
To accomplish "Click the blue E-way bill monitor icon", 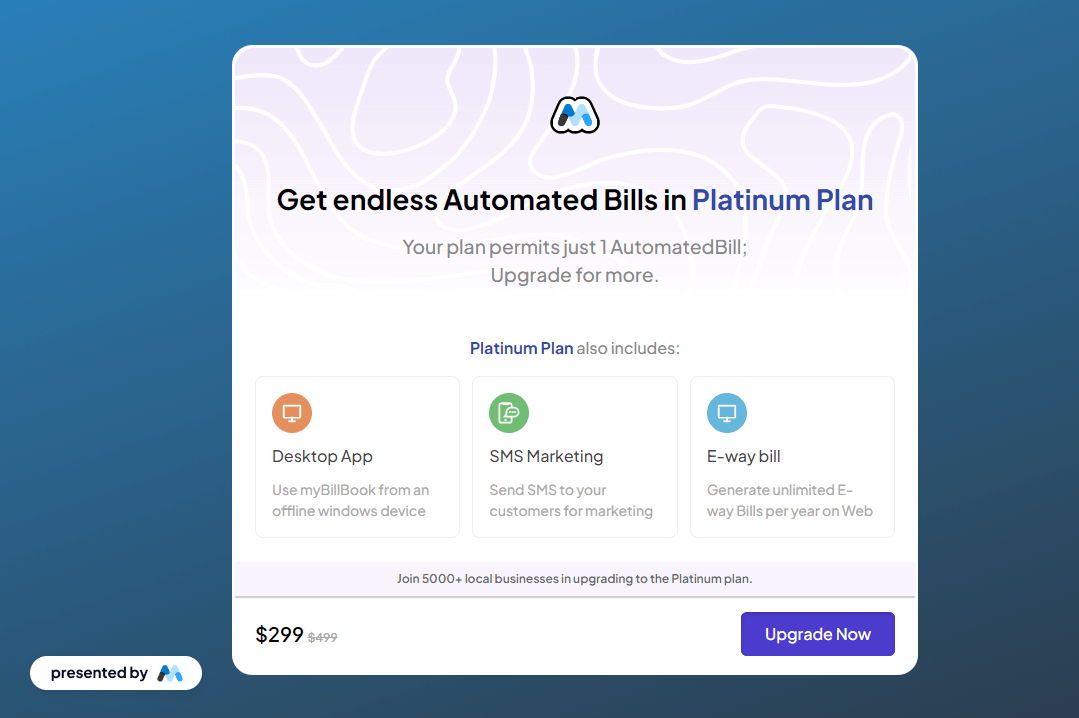I will click(727, 413).
